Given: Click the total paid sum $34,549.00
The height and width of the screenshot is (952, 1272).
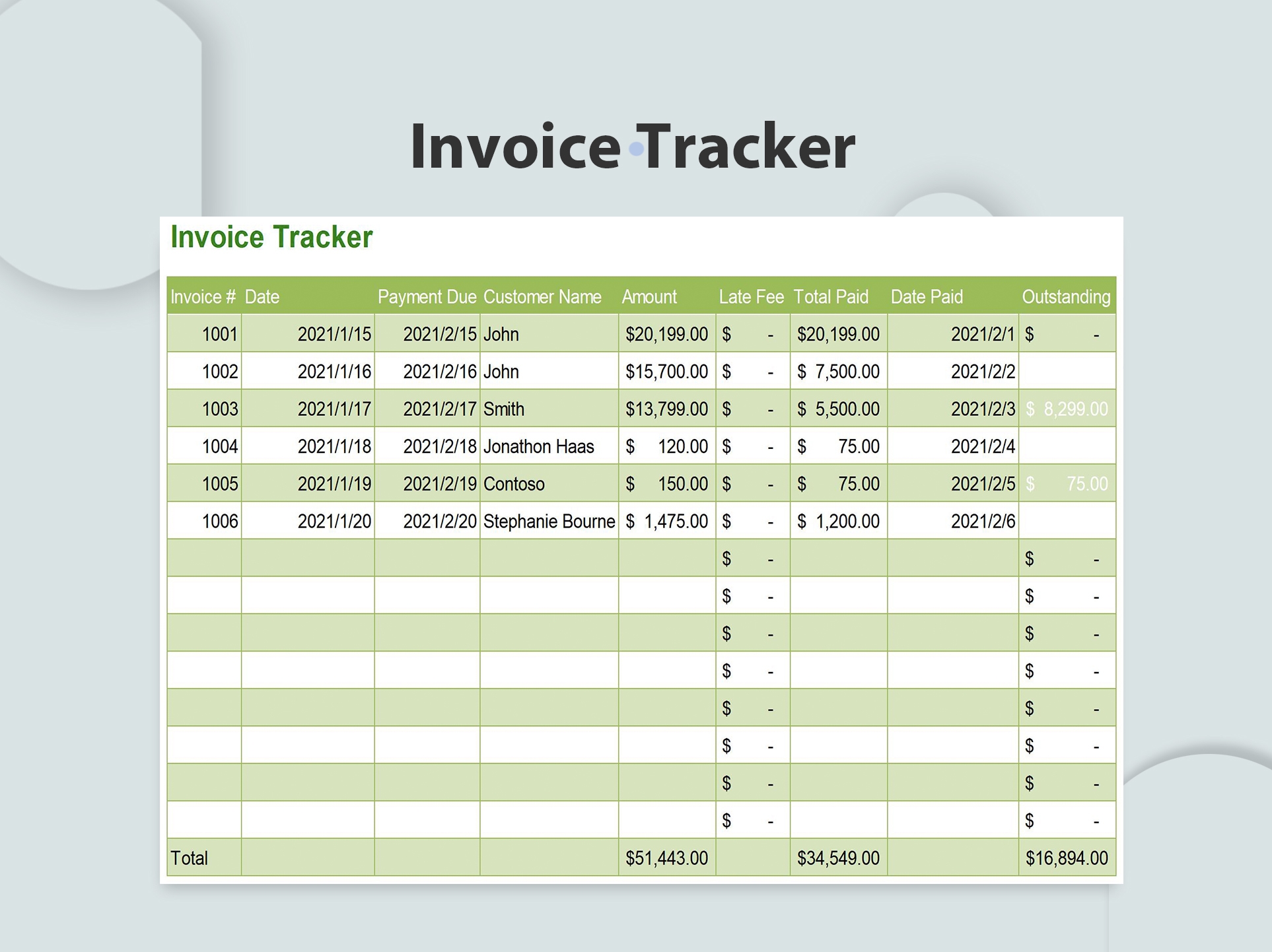Looking at the screenshot, I should (x=837, y=858).
